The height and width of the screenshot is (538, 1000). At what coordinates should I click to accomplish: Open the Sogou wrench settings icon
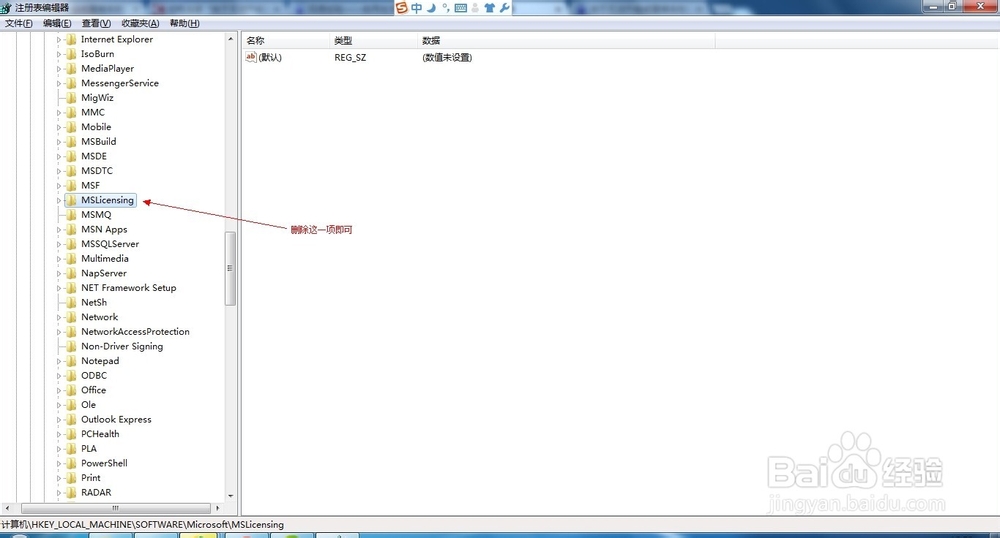[x=504, y=8]
